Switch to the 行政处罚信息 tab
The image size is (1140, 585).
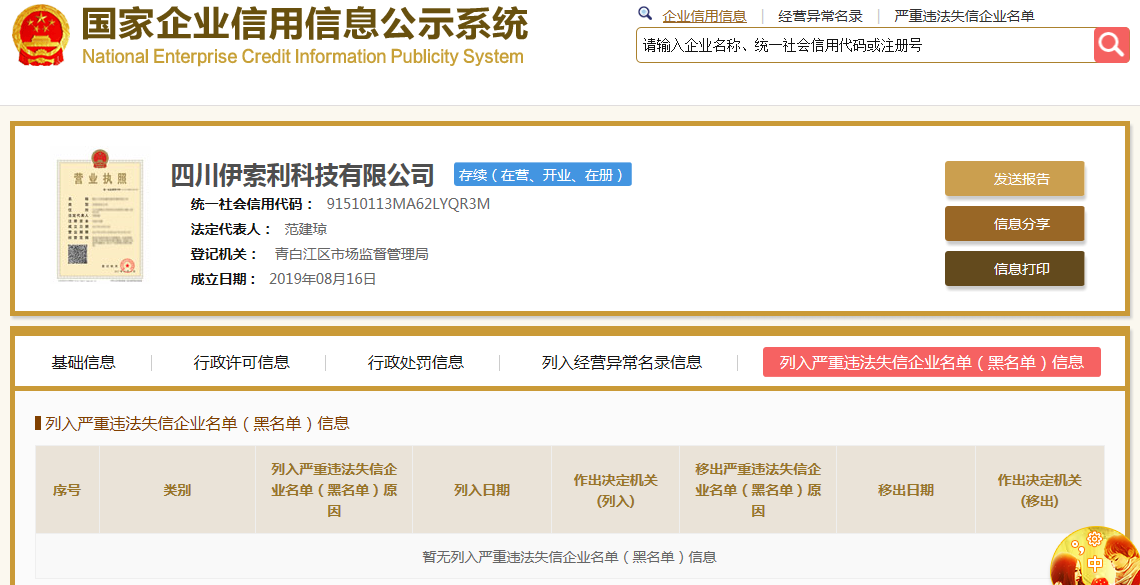click(416, 362)
